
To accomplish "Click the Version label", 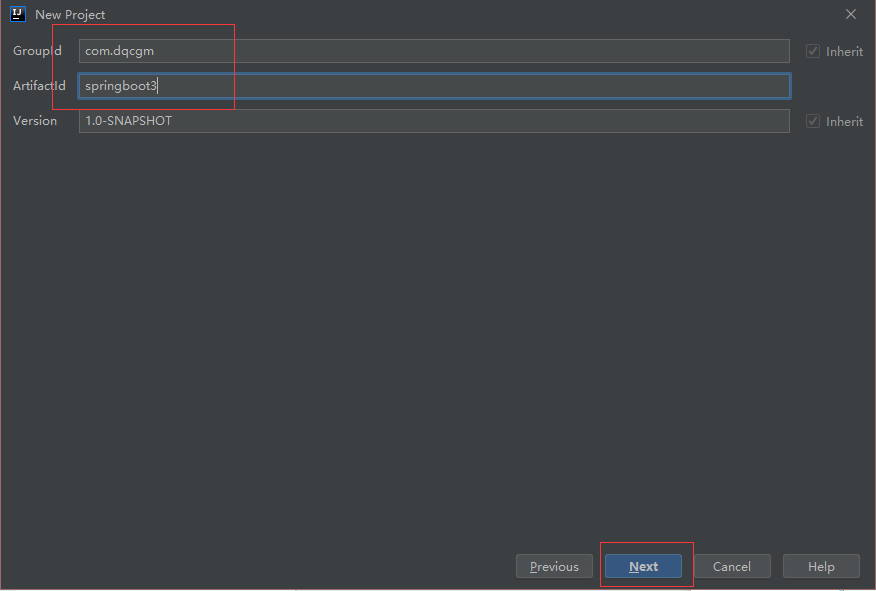I will pyautogui.click(x=35, y=121).
